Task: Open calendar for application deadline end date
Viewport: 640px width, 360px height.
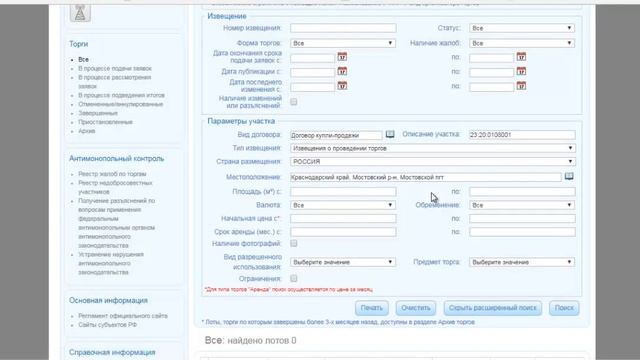Action: (521, 57)
